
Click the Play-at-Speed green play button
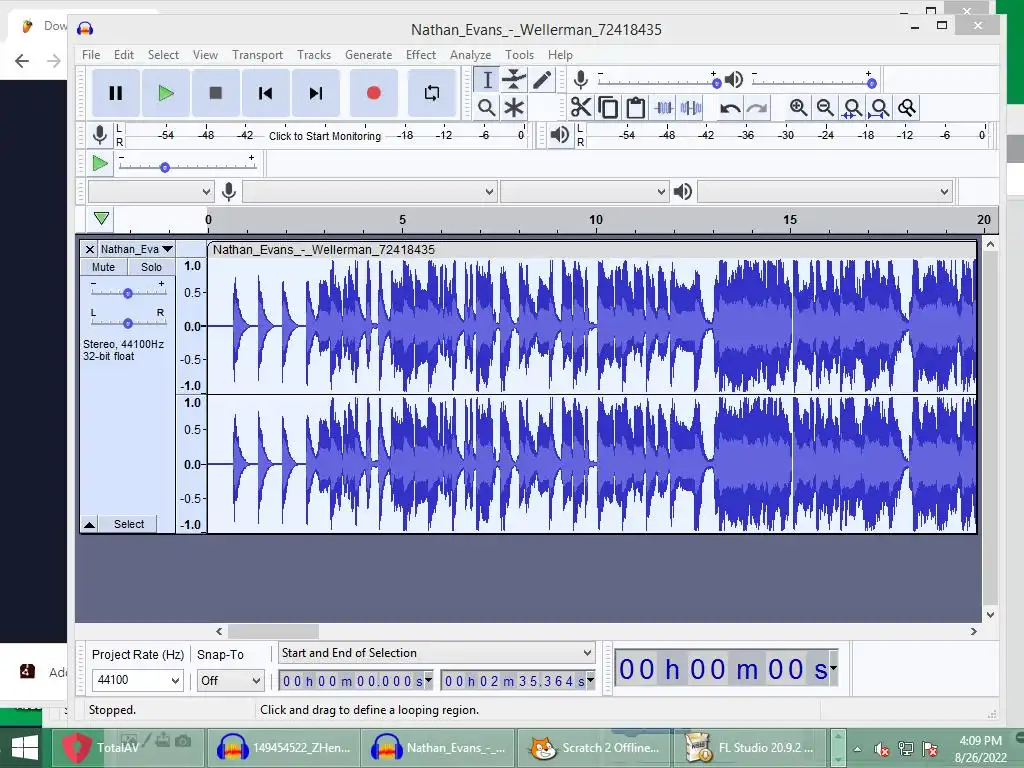click(100, 163)
